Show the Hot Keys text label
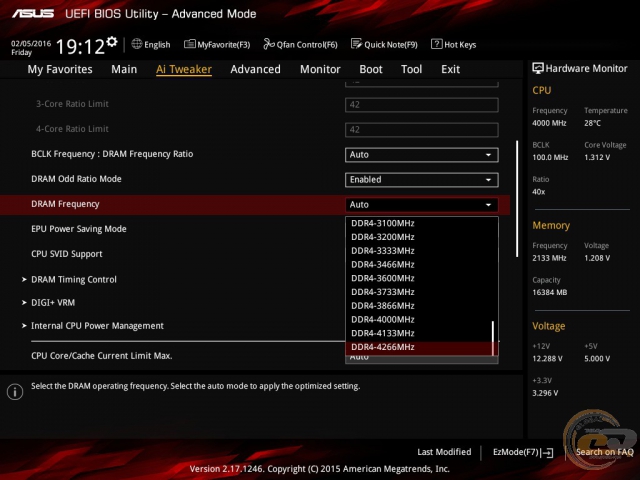The height and width of the screenshot is (480, 640). click(460, 44)
